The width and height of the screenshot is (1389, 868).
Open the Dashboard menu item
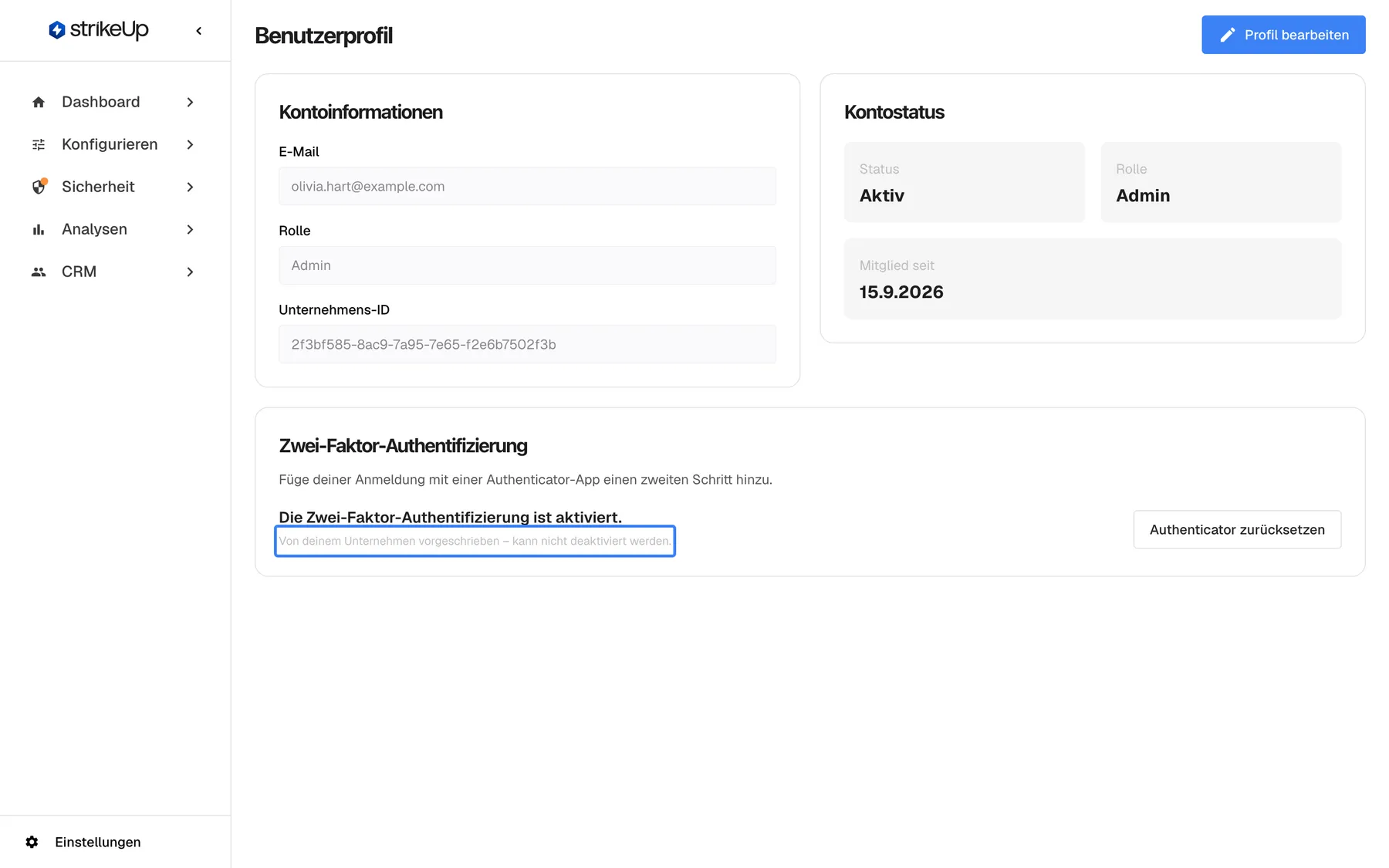114,102
